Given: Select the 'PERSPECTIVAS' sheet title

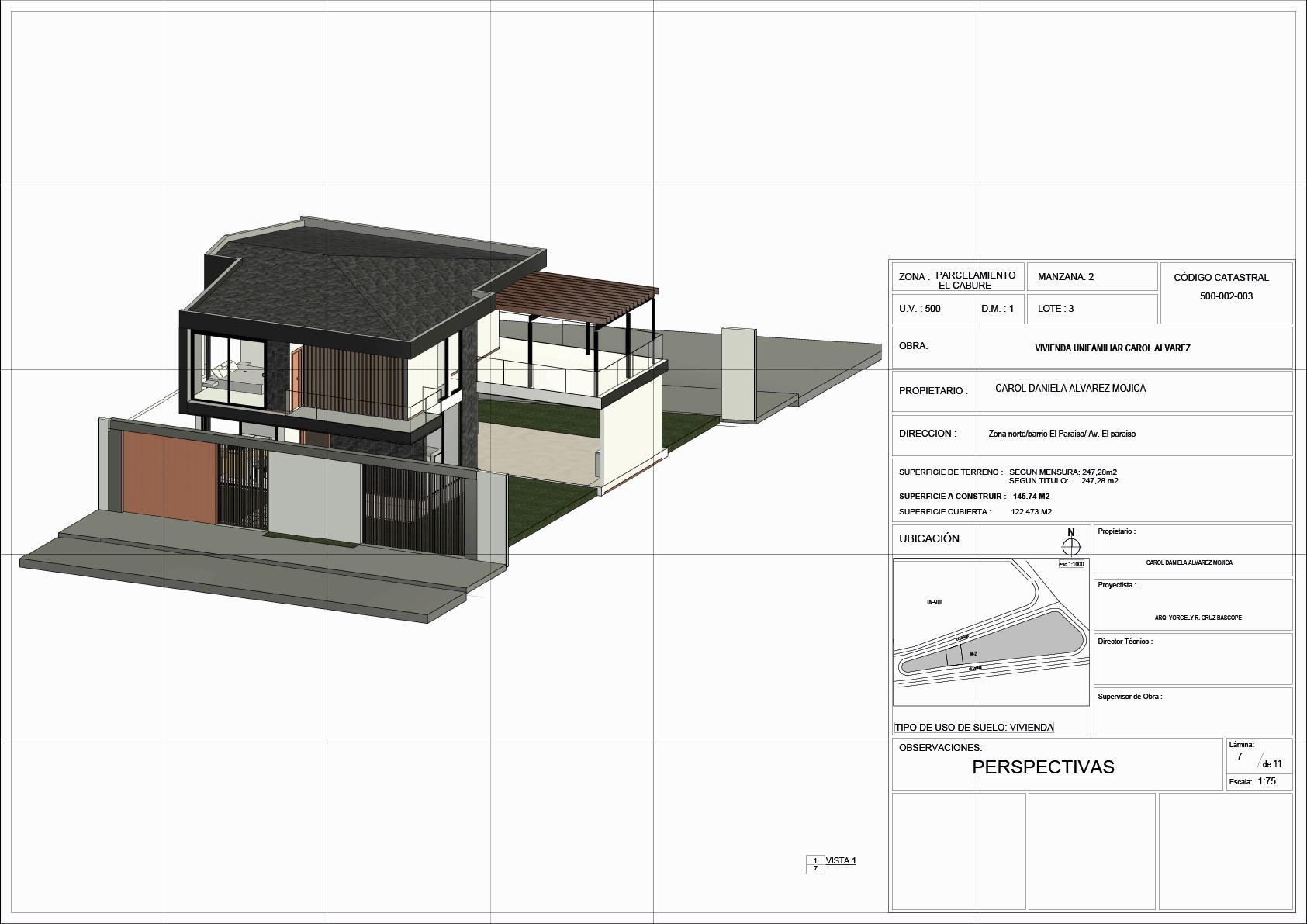Looking at the screenshot, I should tap(1043, 767).
